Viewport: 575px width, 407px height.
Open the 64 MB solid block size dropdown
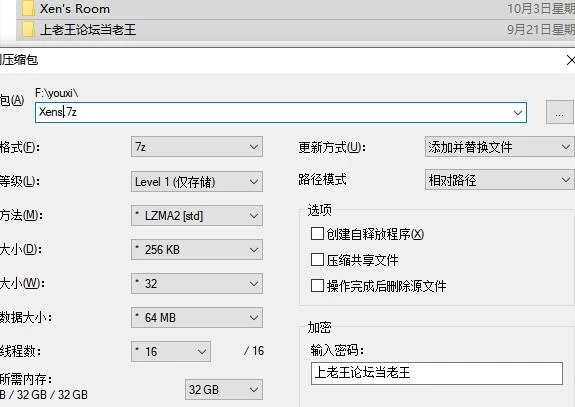coord(197,318)
